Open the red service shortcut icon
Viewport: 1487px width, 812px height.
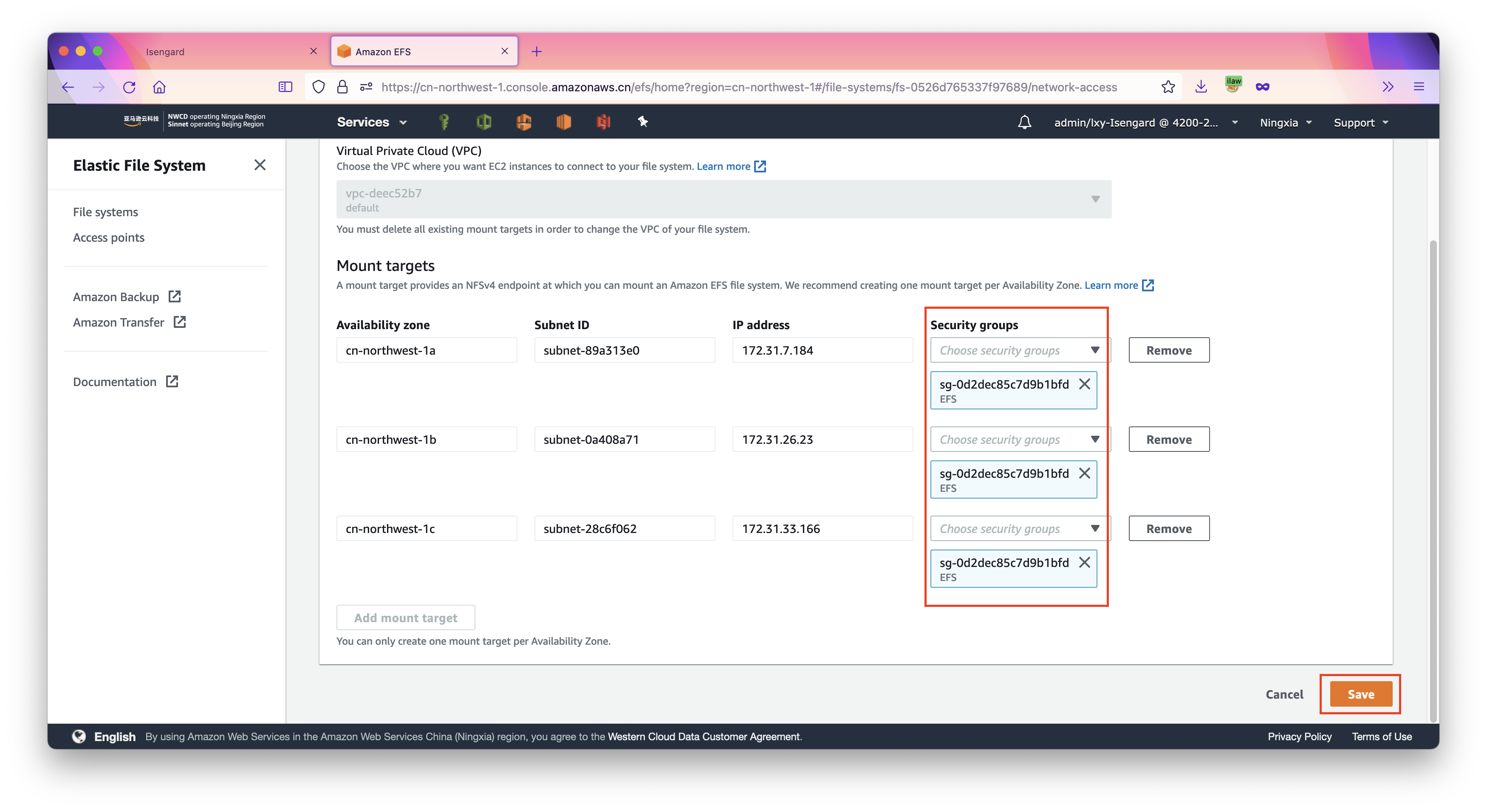click(x=603, y=122)
